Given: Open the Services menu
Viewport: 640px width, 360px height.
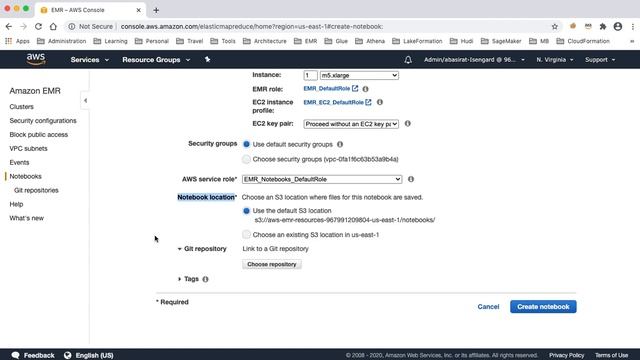Looking at the screenshot, I should (89, 60).
